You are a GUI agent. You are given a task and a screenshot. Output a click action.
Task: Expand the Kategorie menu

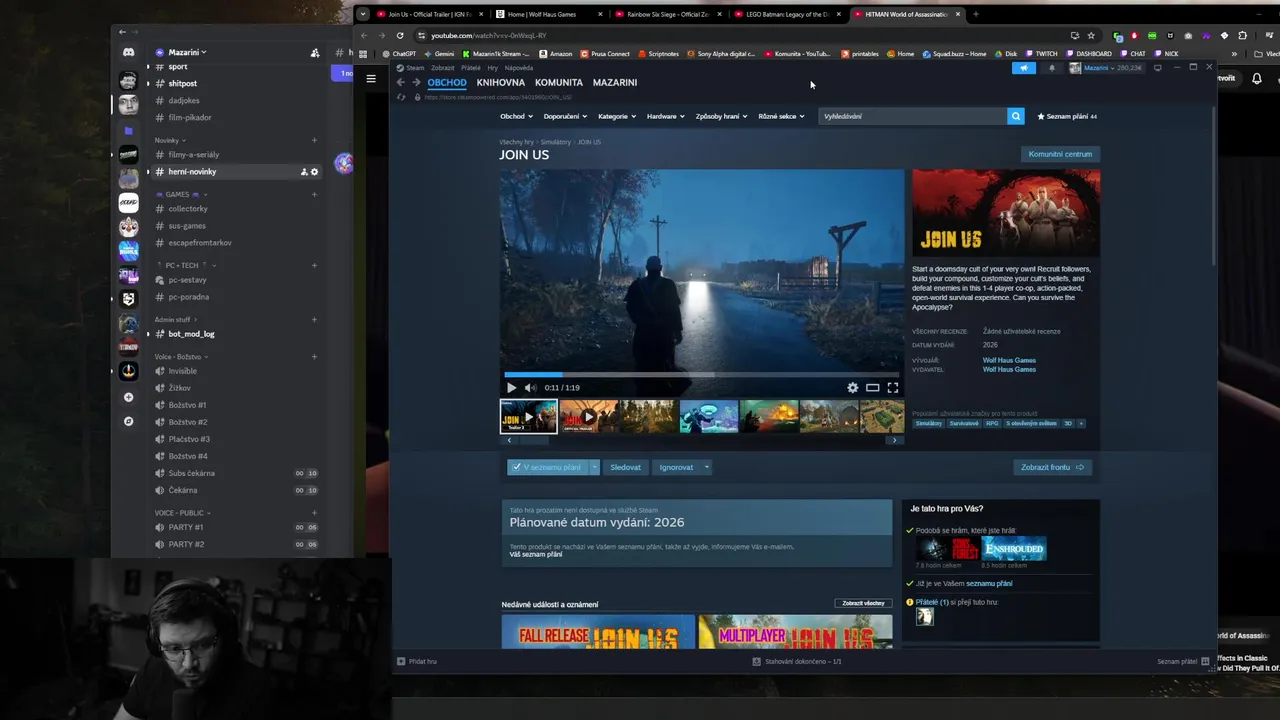tap(617, 116)
